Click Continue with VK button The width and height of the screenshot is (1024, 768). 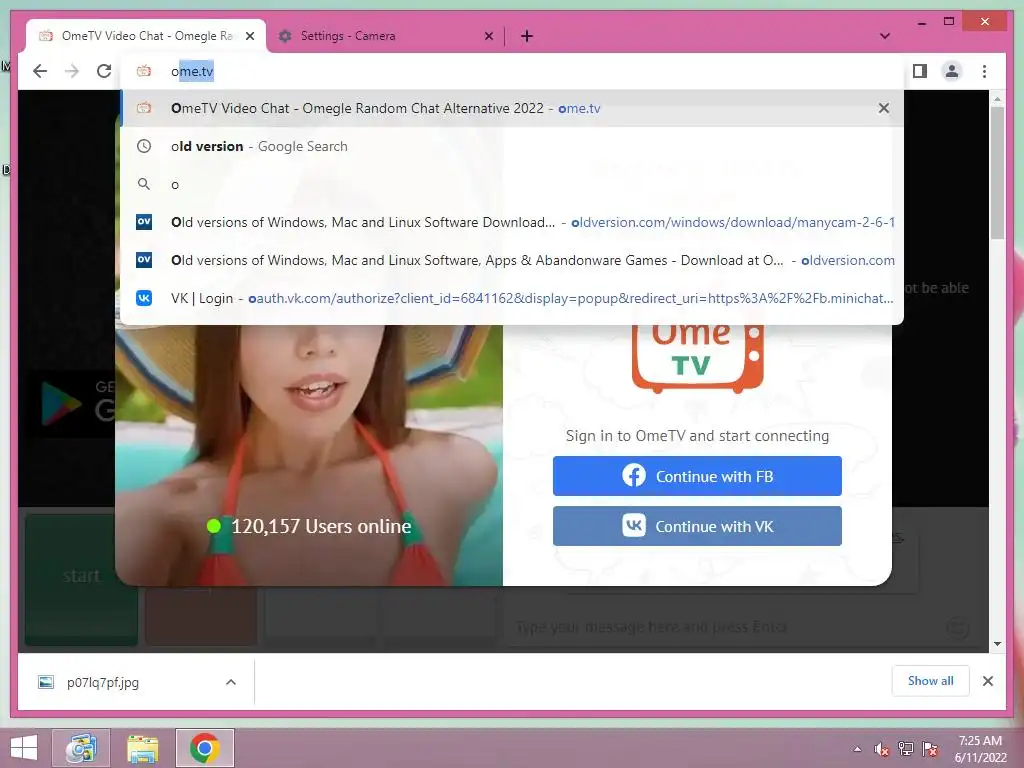click(697, 526)
